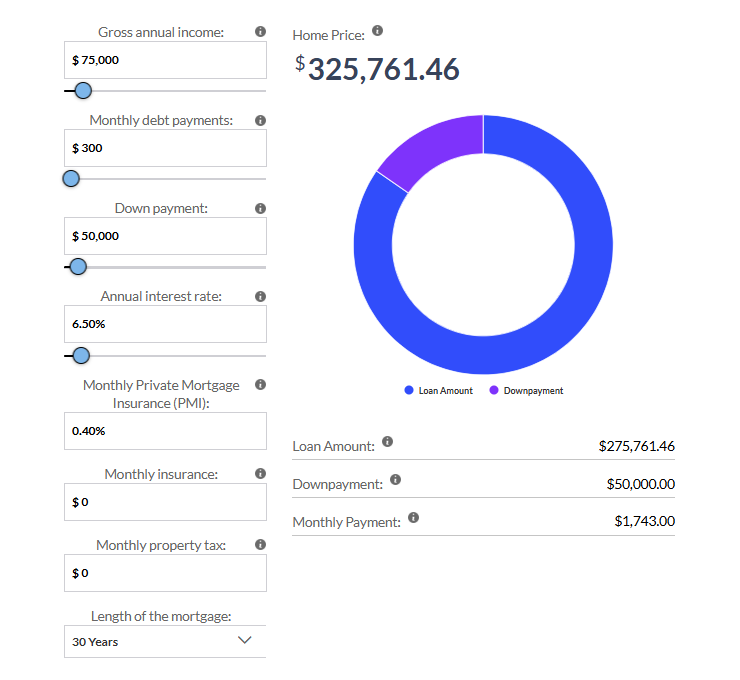Viewport: 740px width, 680px height.
Task: Click the Gross annual income input field
Action: (x=165, y=60)
